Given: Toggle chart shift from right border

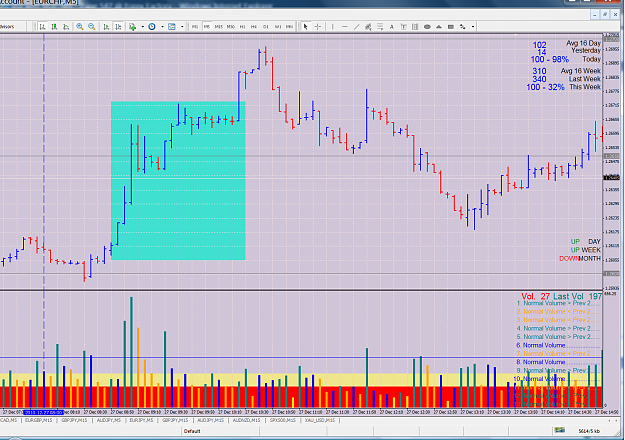Looking at the screenshot, I should coord(118,27).
